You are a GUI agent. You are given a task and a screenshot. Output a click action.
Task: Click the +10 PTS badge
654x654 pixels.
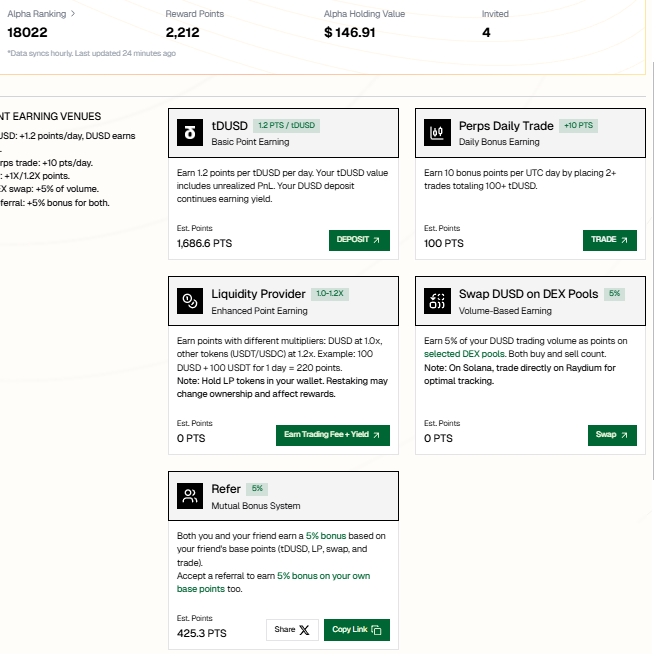point(579,126)
